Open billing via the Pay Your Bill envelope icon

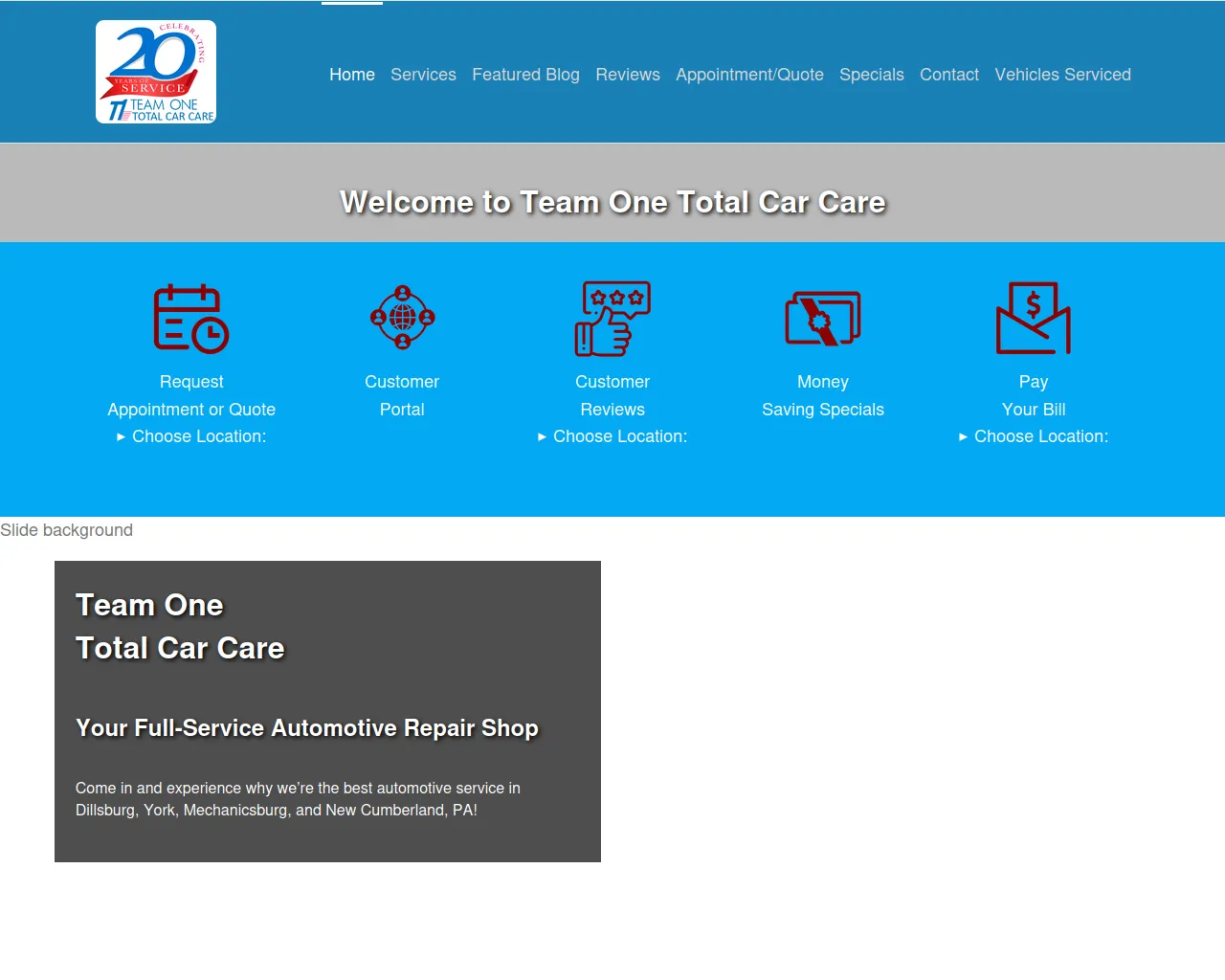click(x=1034, y=319)
